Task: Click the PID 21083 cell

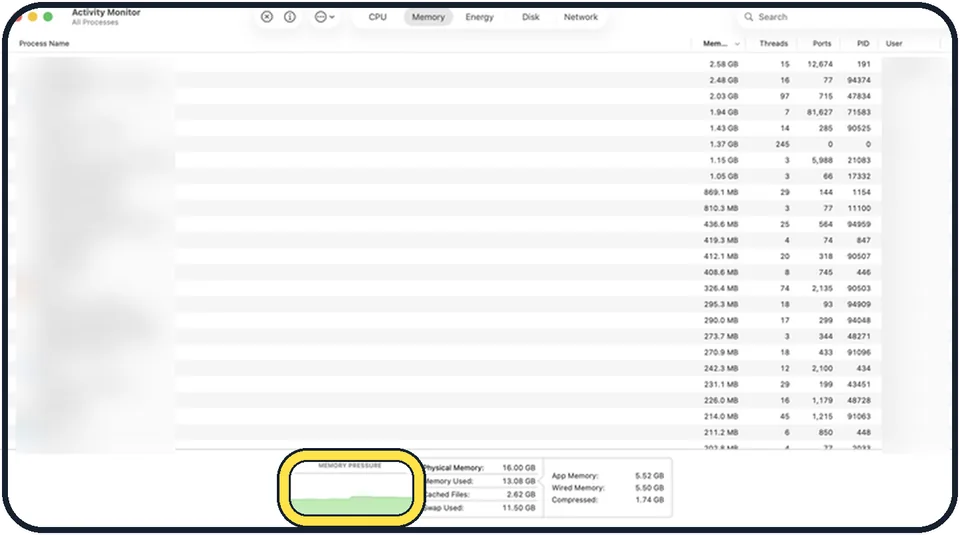Action: [858, 160]
